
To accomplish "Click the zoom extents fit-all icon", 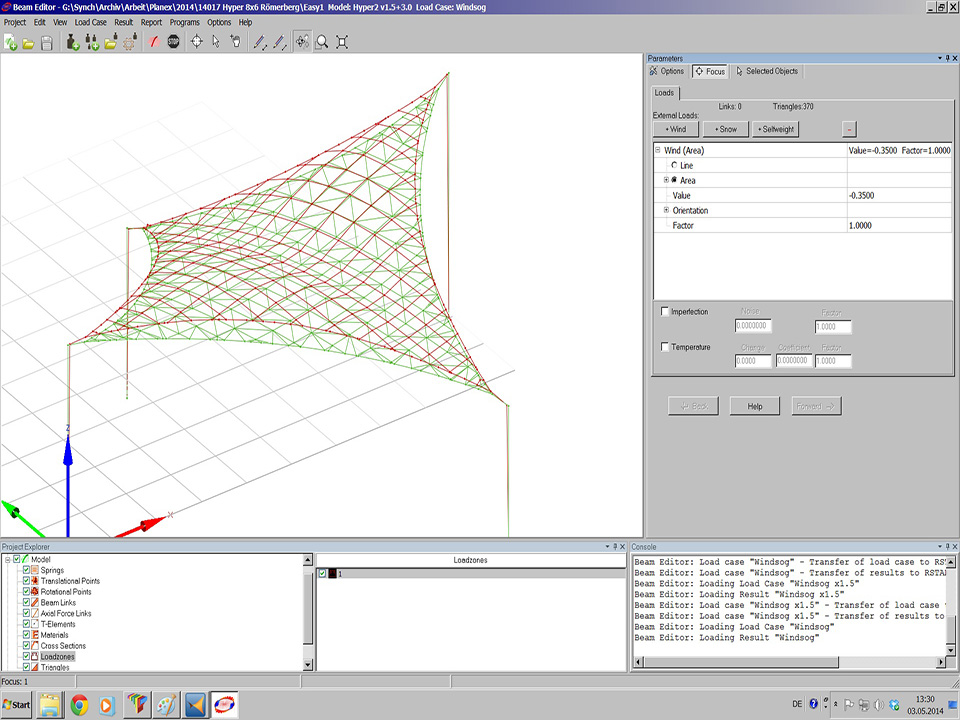I will tap(342, 42).
